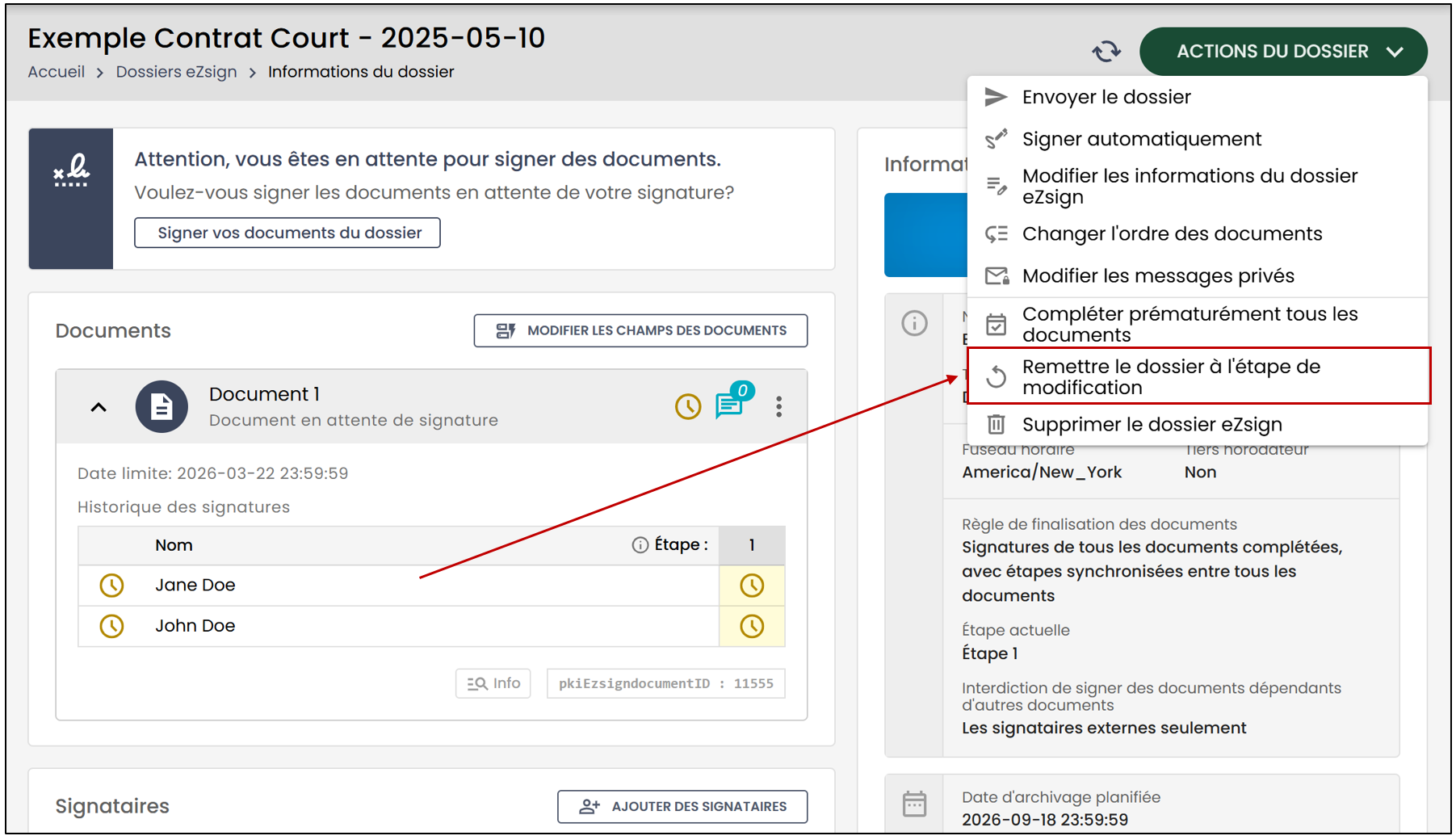Screen dimensions: 1456x840
Task: Click the signature icon in attention banner
Action: pos(71,171)
